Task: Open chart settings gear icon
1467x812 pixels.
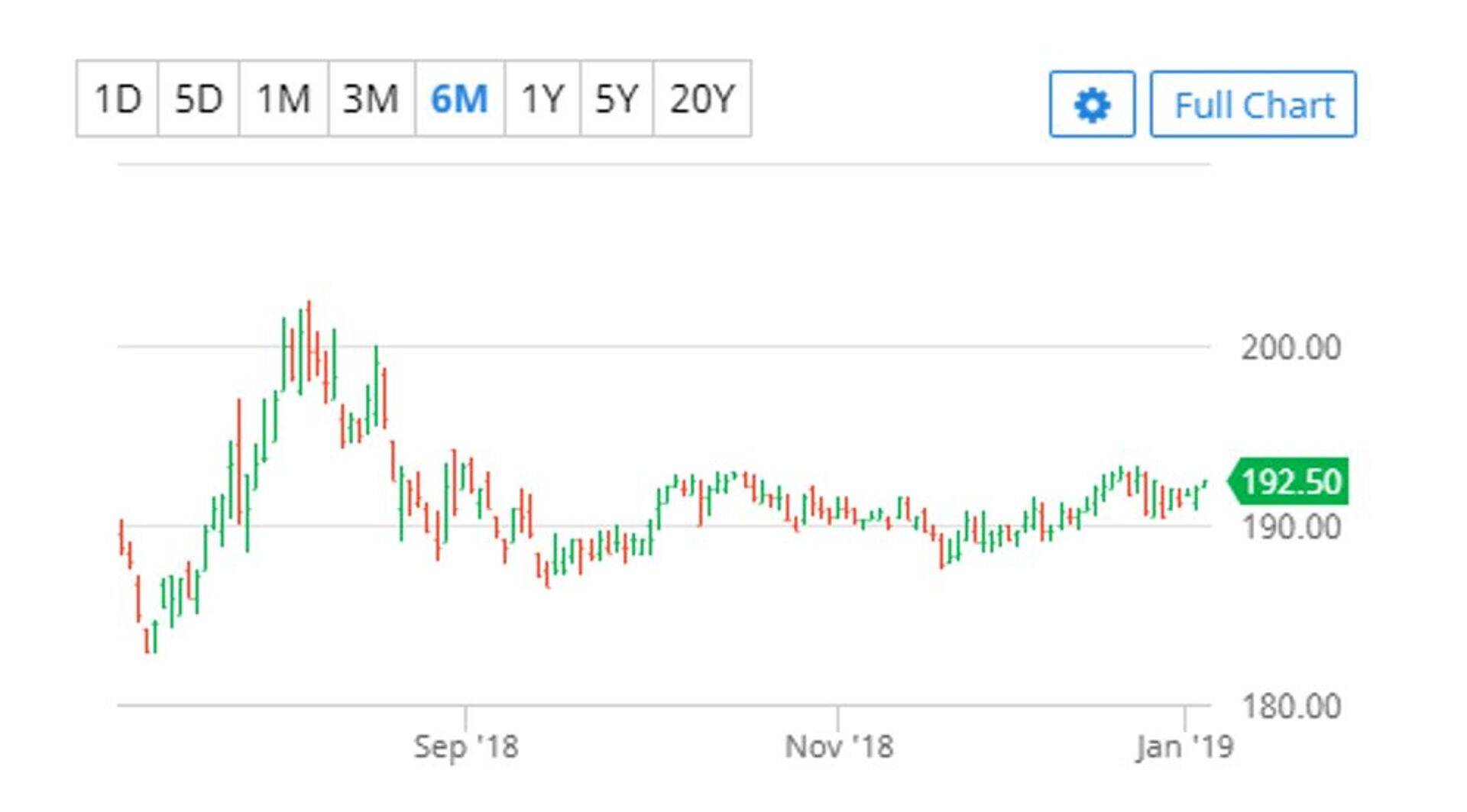Action: (1092, 105)
